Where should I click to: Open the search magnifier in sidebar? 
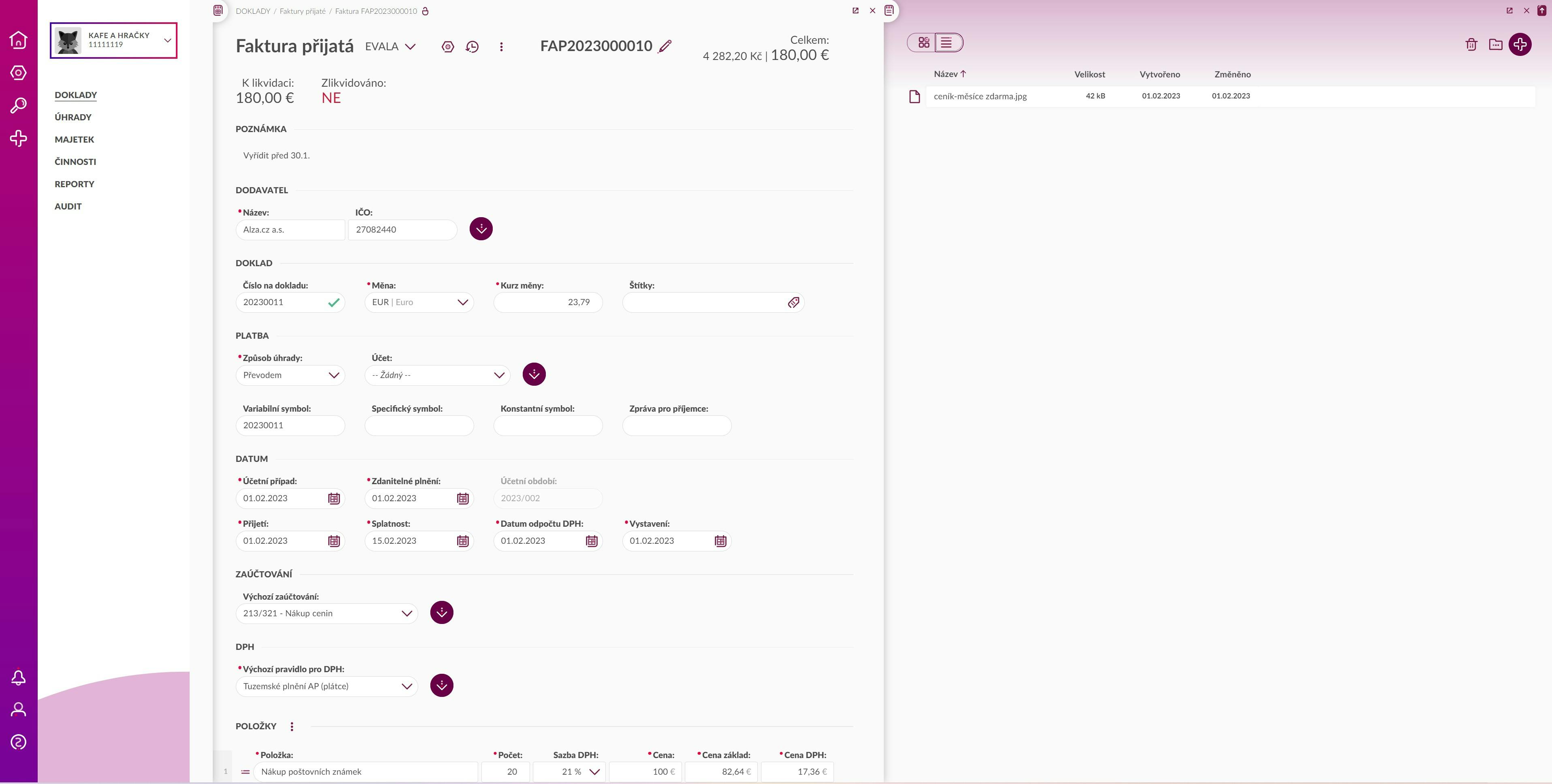point(19,105)
